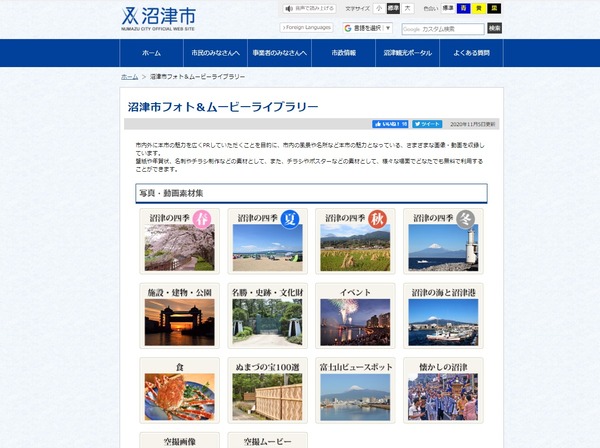
Task: Click the ホーム breadcrumb link
Action: [x=130, y=77]
